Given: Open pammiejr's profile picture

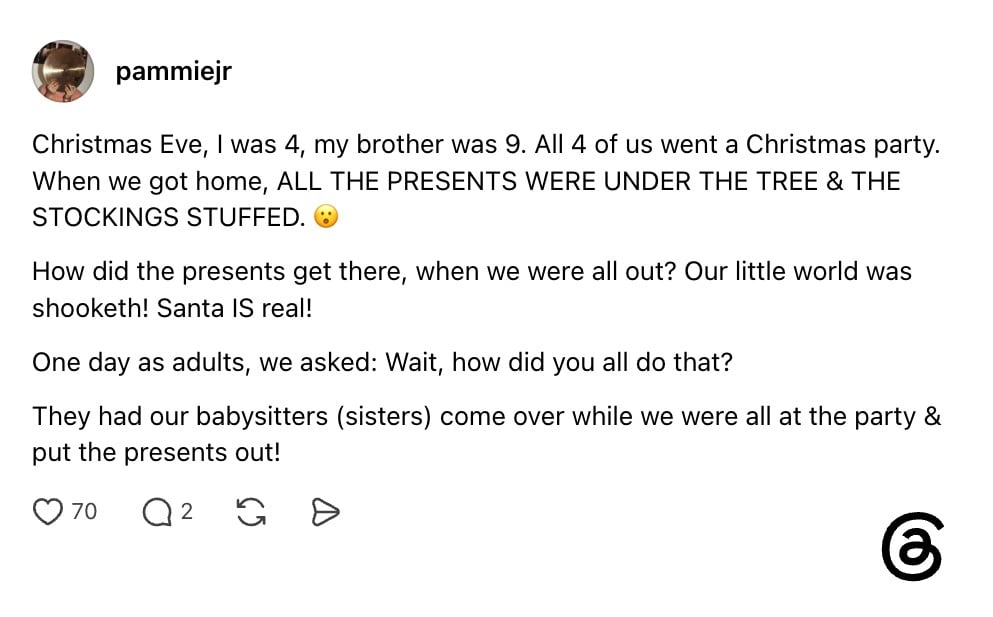Looking at the screenshot, I should point(63,71).
